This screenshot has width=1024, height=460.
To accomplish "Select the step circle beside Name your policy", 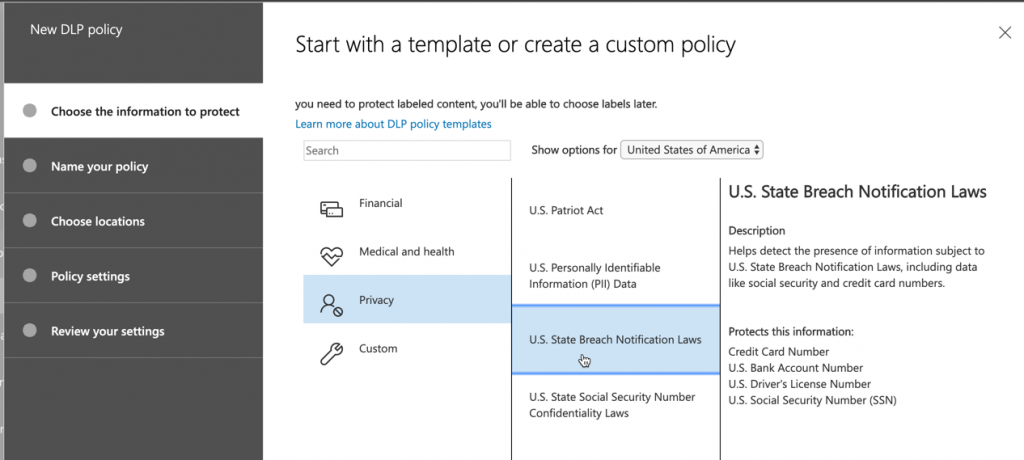I will [29, 166].
